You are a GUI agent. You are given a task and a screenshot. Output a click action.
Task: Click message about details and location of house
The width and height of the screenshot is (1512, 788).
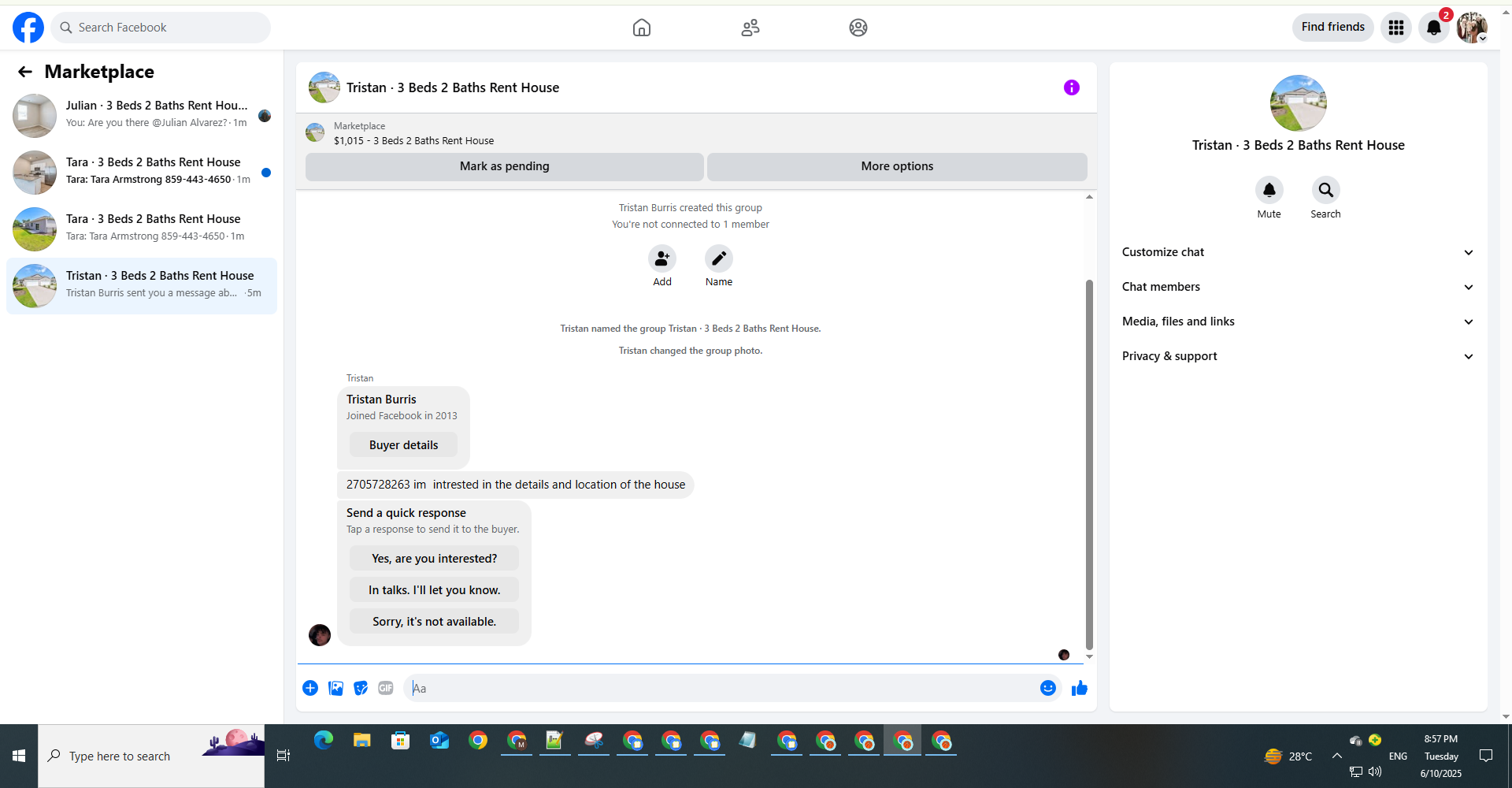516,485
